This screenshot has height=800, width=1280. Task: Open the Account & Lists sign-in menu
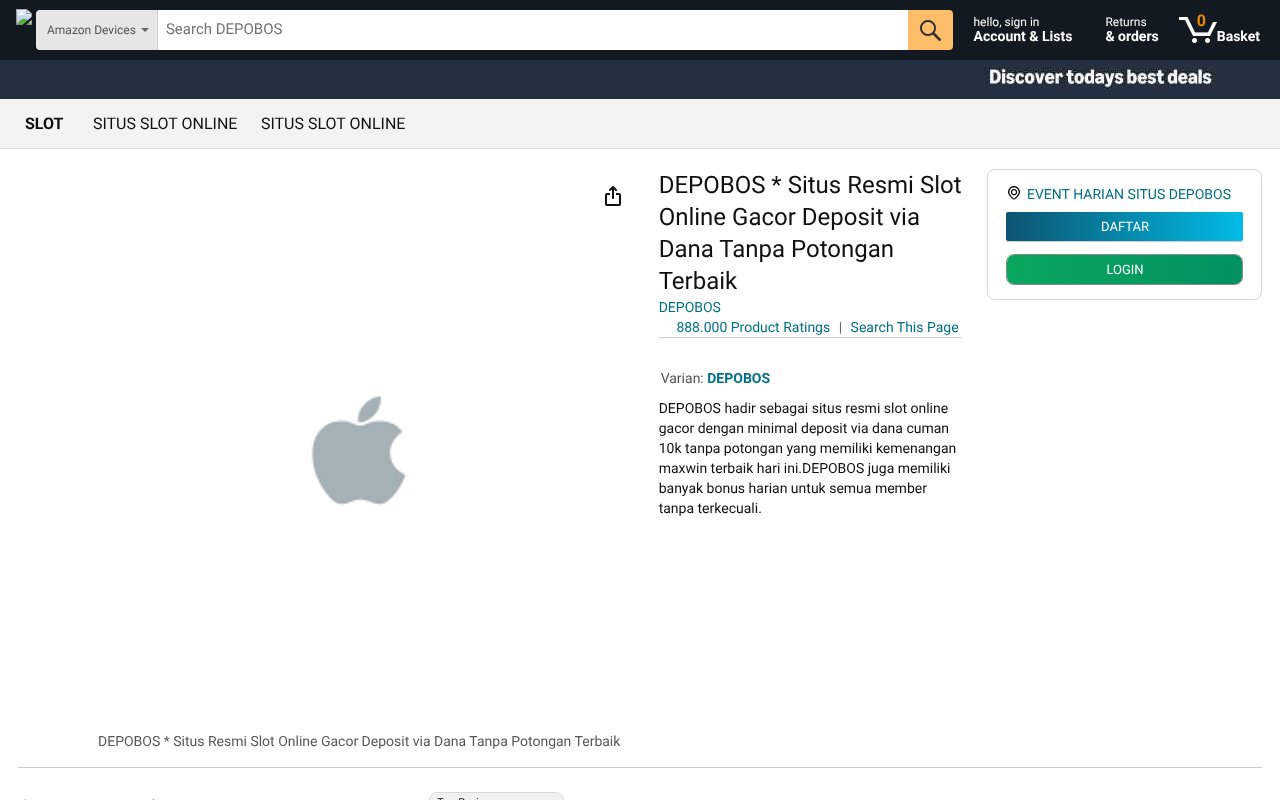point(1022,30)
